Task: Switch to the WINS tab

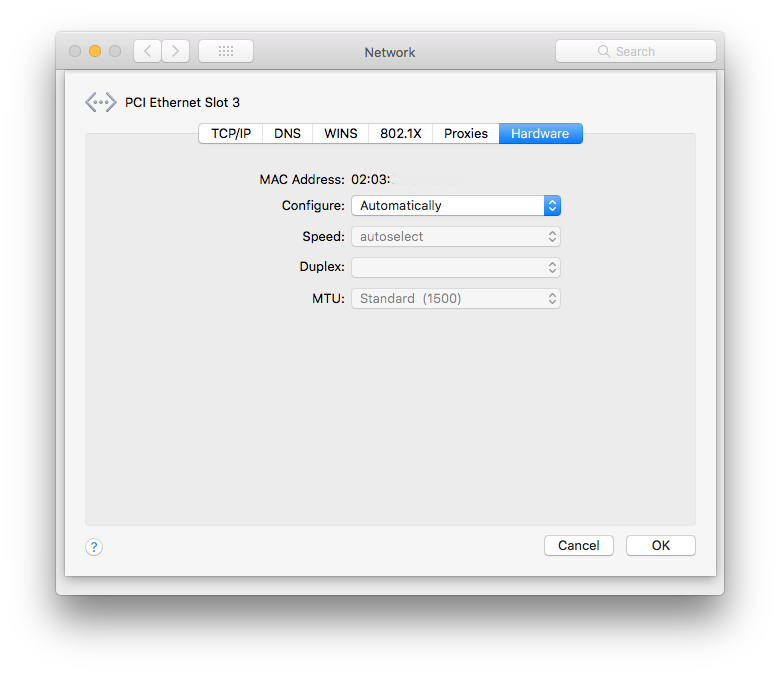Action: click(341, 134)
